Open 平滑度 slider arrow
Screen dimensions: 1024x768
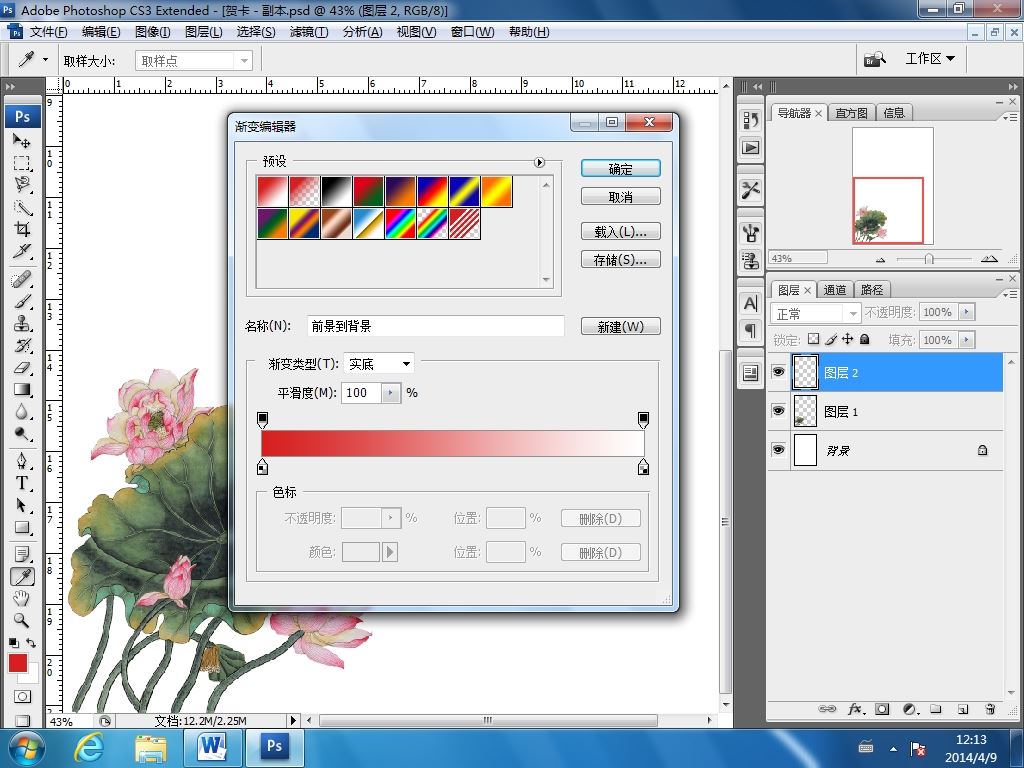point(391,392)
